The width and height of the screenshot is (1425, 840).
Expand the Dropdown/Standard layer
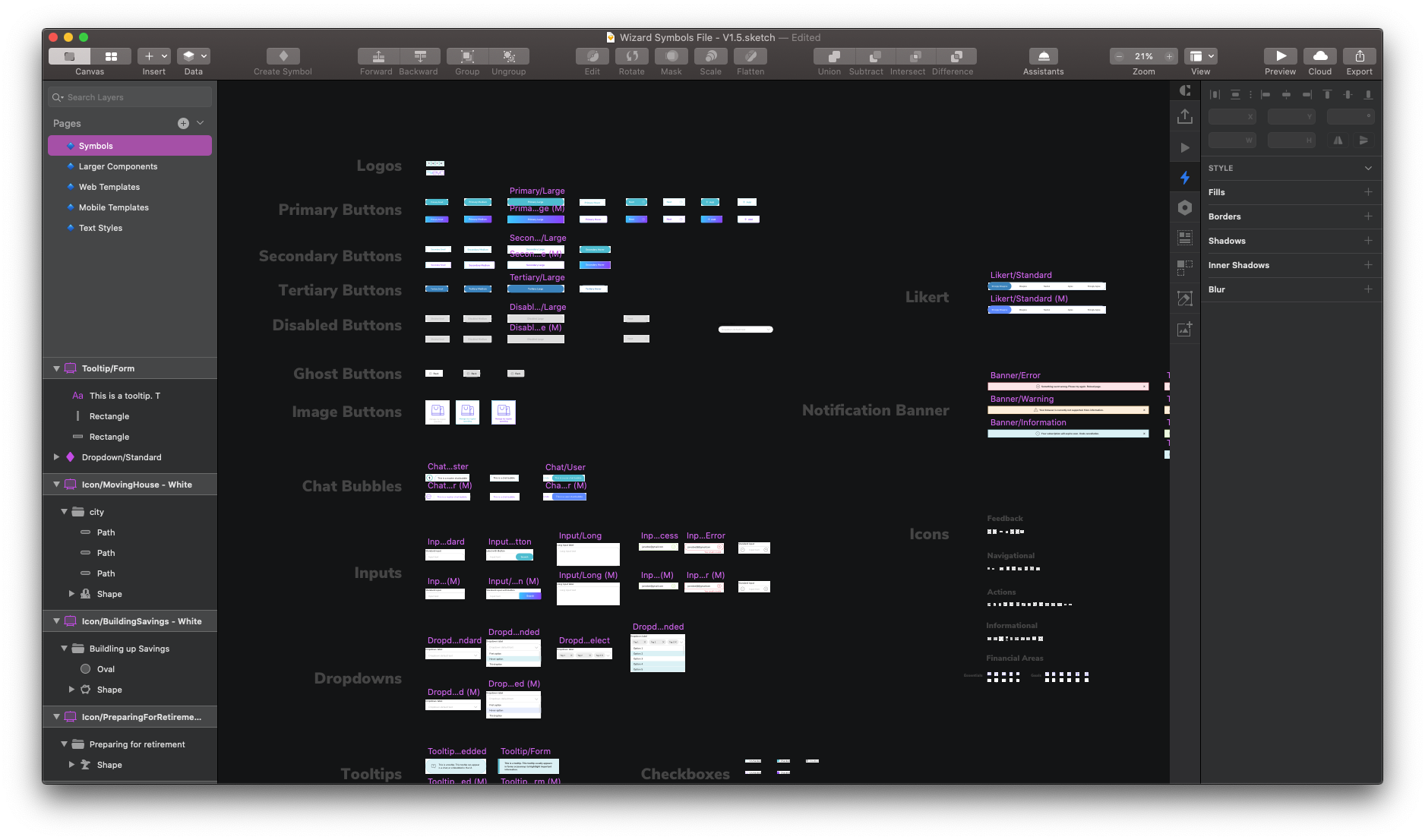56,457
